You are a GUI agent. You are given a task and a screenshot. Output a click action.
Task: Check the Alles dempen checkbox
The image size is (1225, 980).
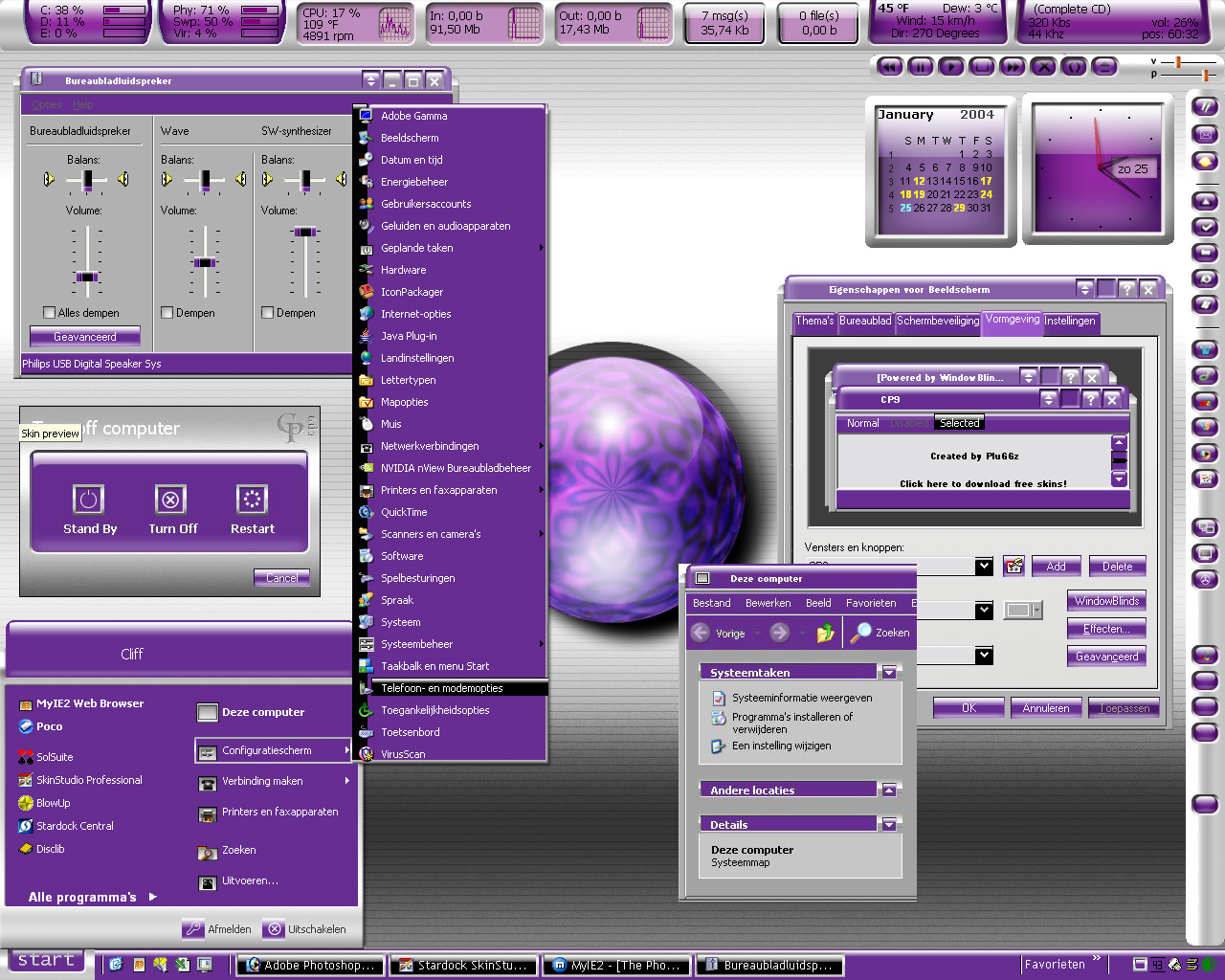[50, 313]
